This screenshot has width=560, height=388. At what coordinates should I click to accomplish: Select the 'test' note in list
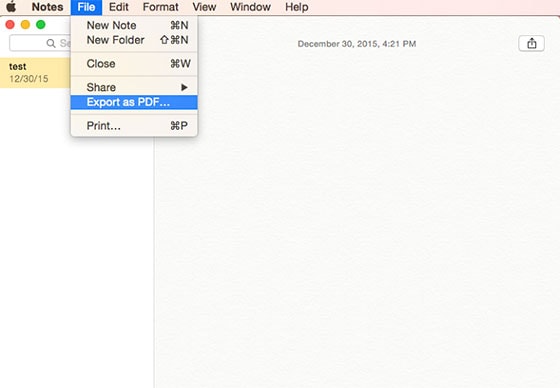(x=35, y=73)
